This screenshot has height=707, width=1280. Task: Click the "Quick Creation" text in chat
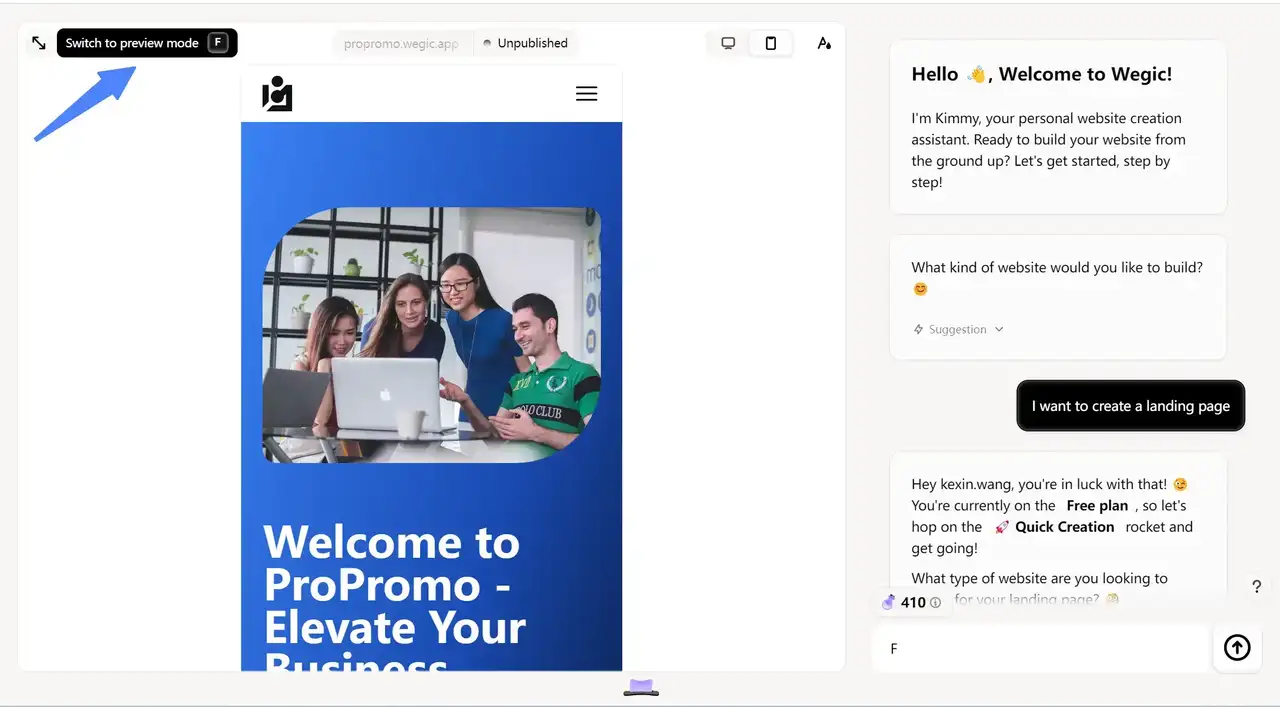(1064, 527)
